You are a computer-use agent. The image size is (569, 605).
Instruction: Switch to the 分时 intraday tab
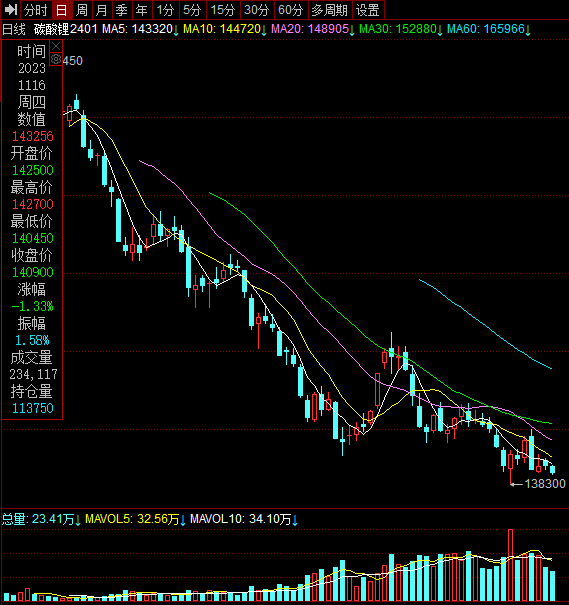point(35,10)
